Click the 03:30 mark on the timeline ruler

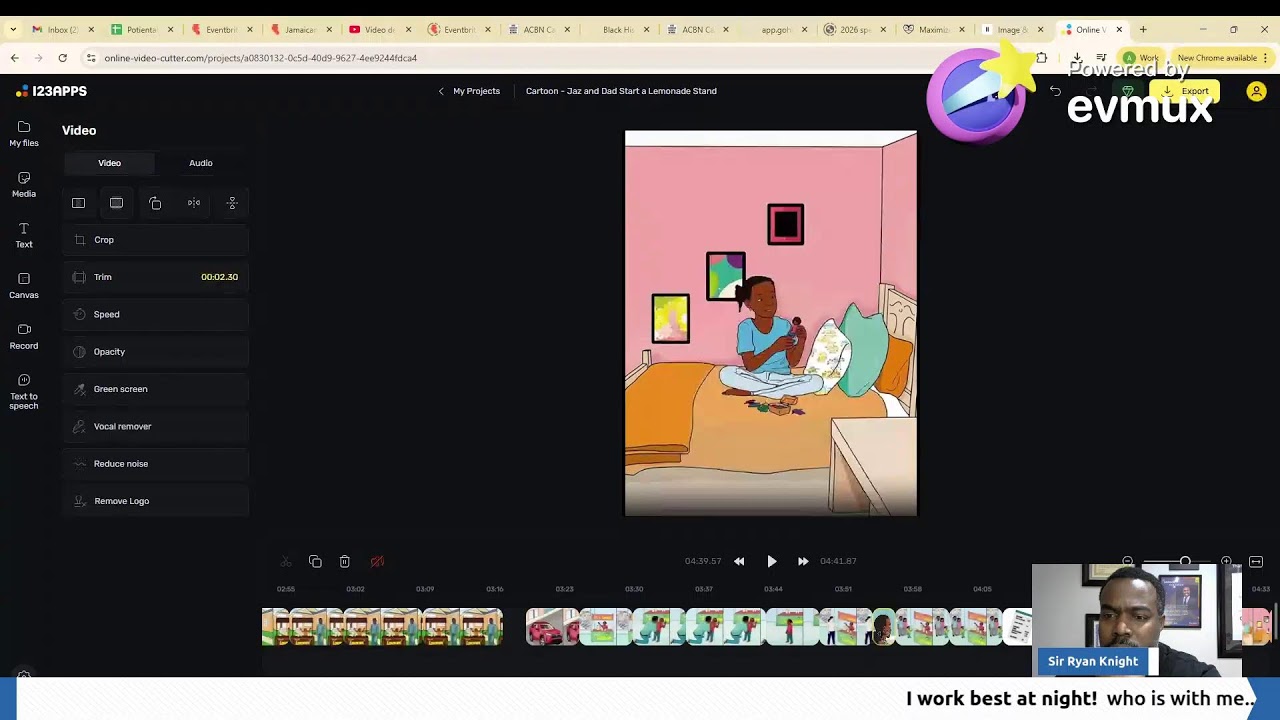pos(634,589)
